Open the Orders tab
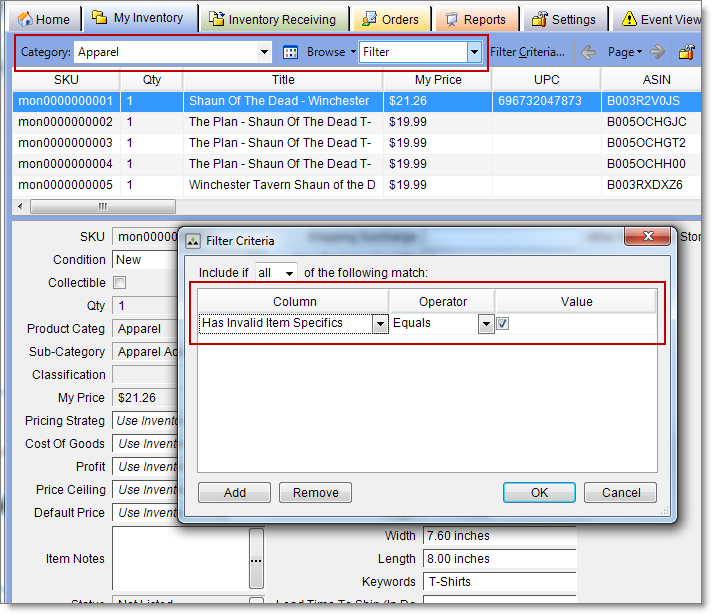712x614 pixels. tap(391, 19)
